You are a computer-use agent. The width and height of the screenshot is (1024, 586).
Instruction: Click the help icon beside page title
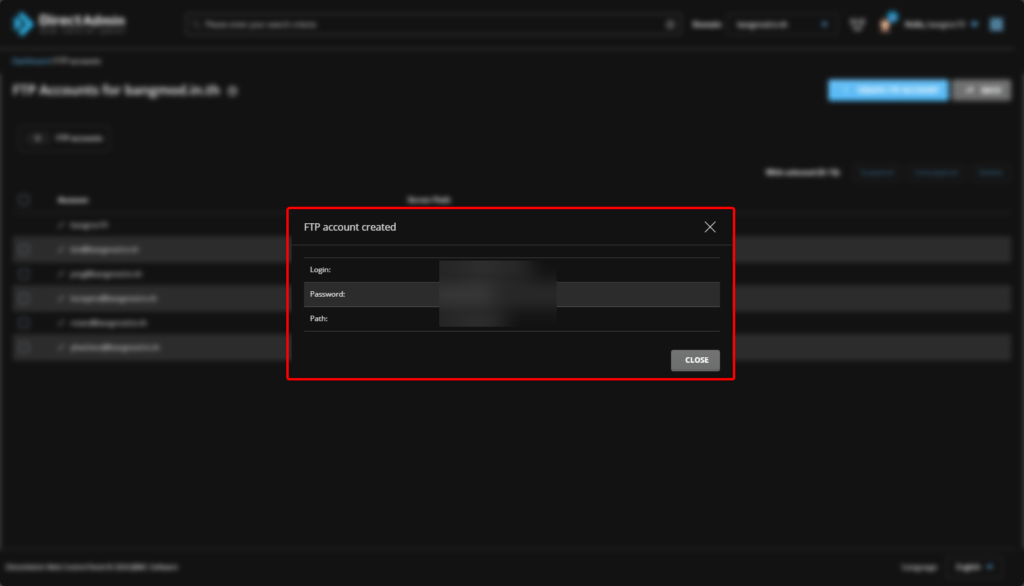coord(233,91)
